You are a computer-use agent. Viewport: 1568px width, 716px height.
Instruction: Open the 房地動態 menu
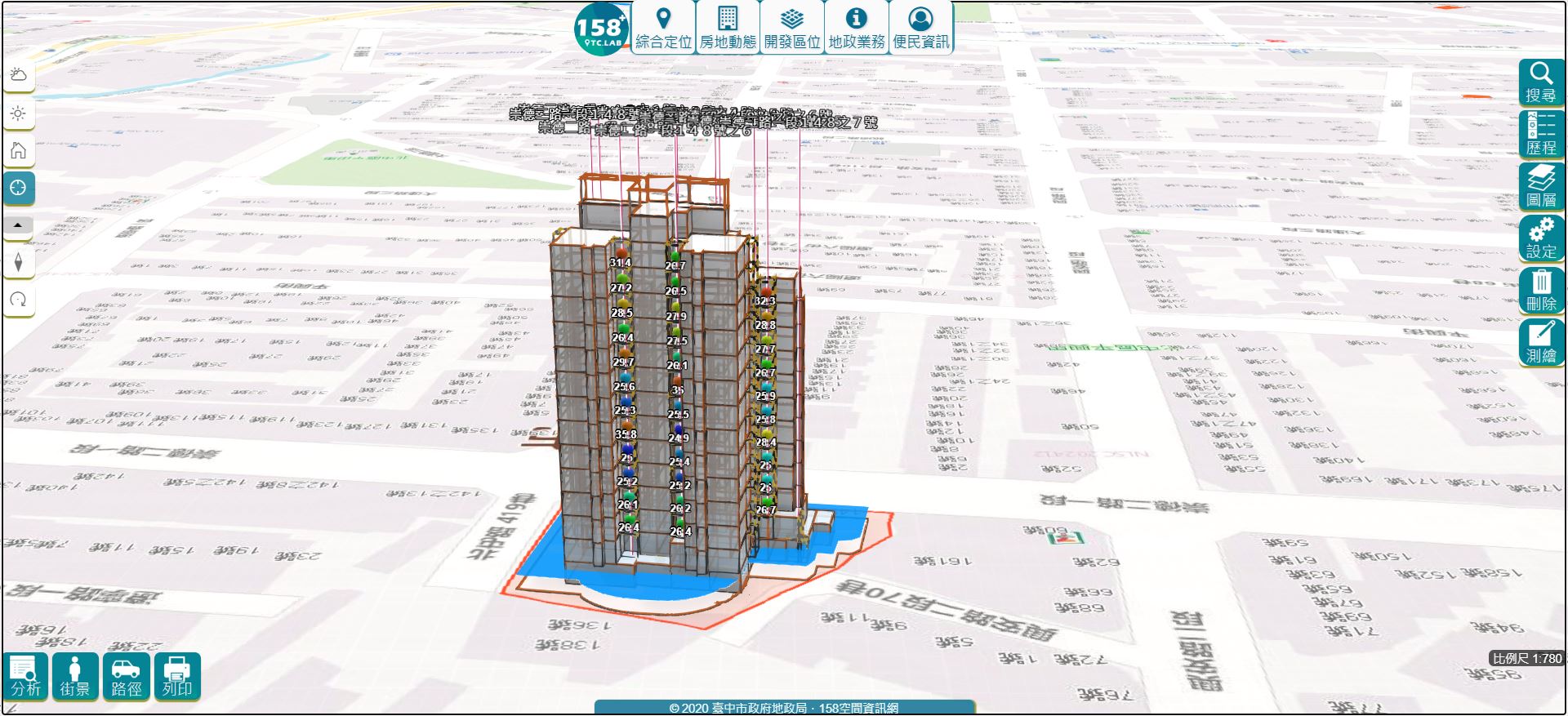(x=728, y=27)
